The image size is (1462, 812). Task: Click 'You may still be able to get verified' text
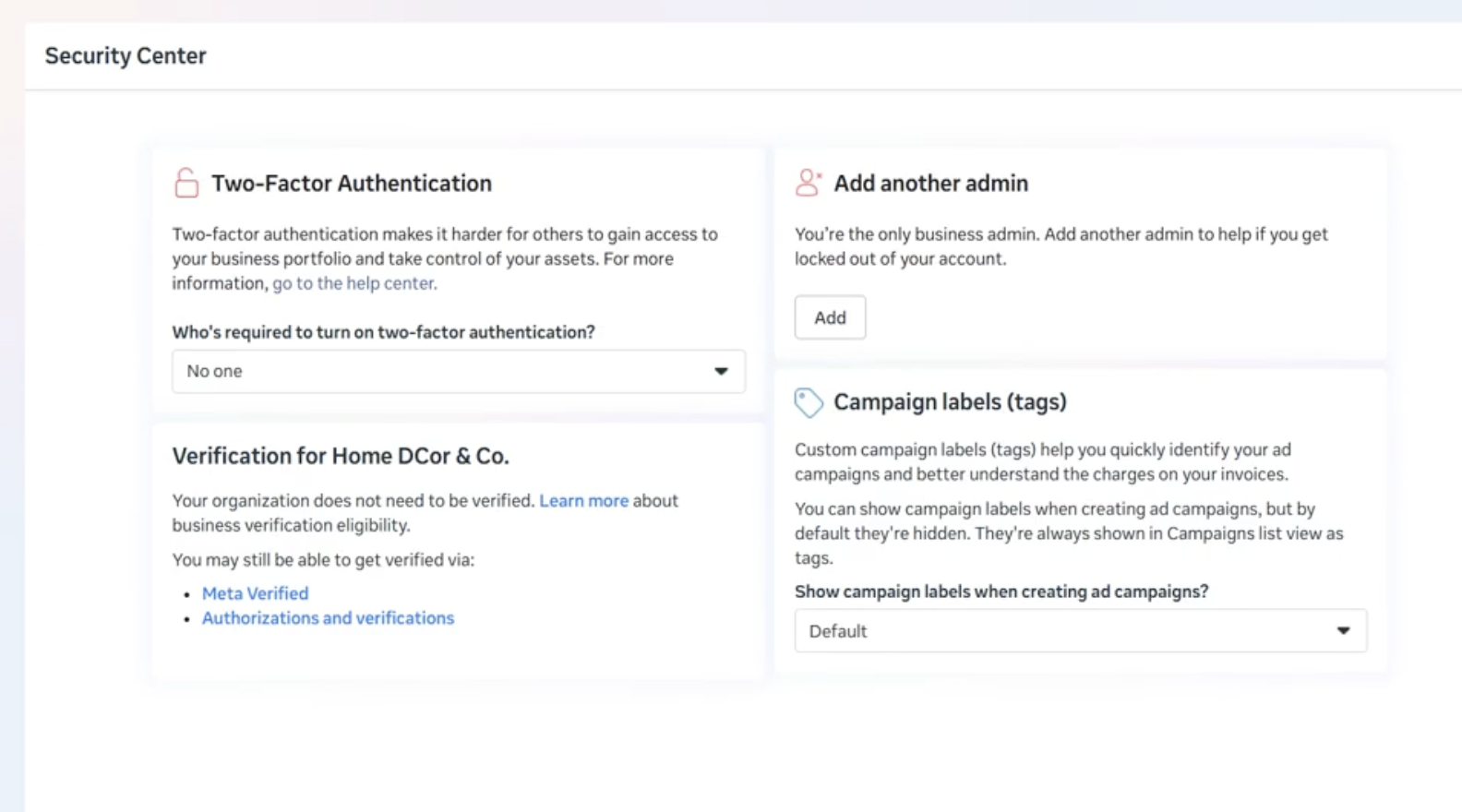[323, 560]
